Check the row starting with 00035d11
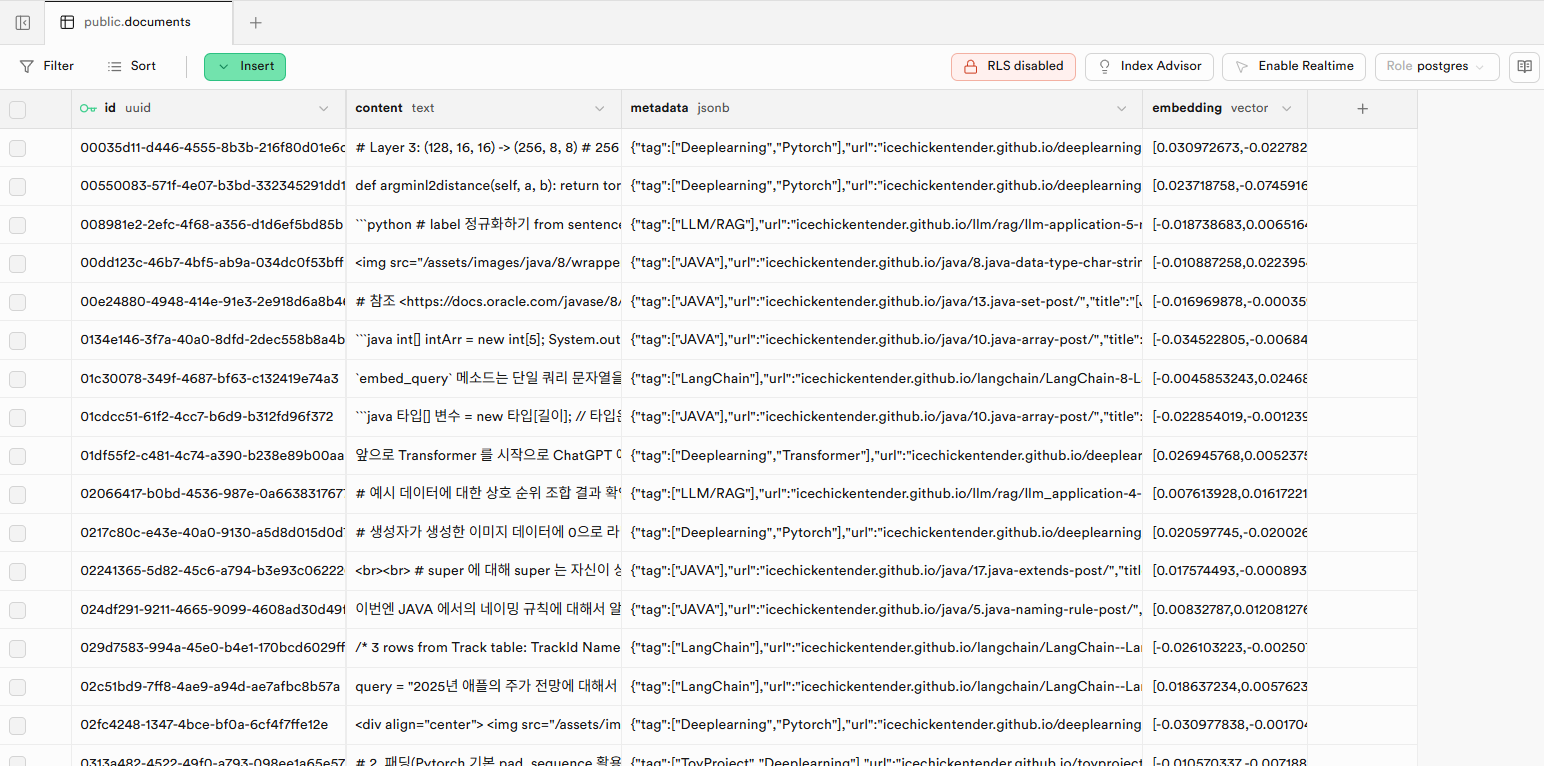Screen dimensions: 1544x766 pyautogui.click(x=18, y=148)
